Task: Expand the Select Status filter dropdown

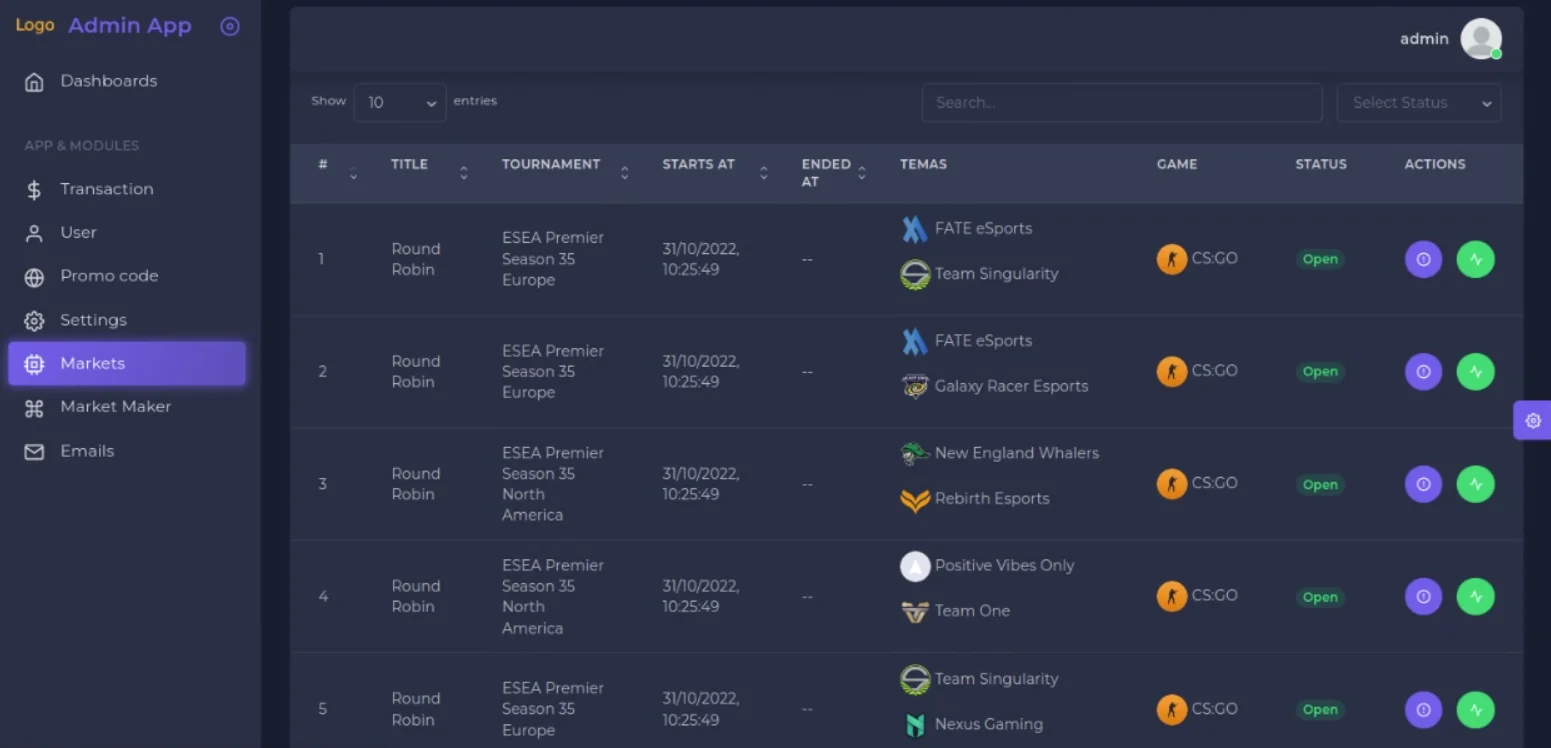Action: coord(1418,102)
